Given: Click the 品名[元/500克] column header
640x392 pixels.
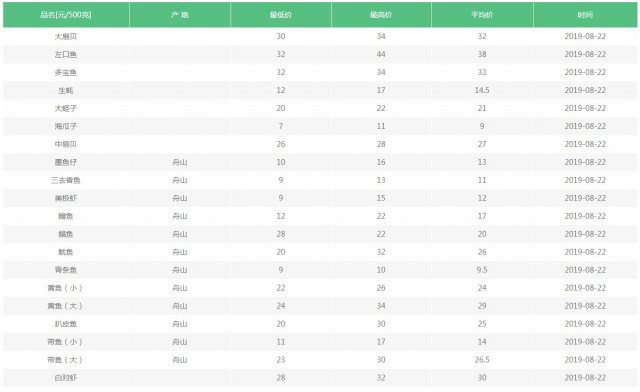Looking at the screenshot, I should (66, 15).
